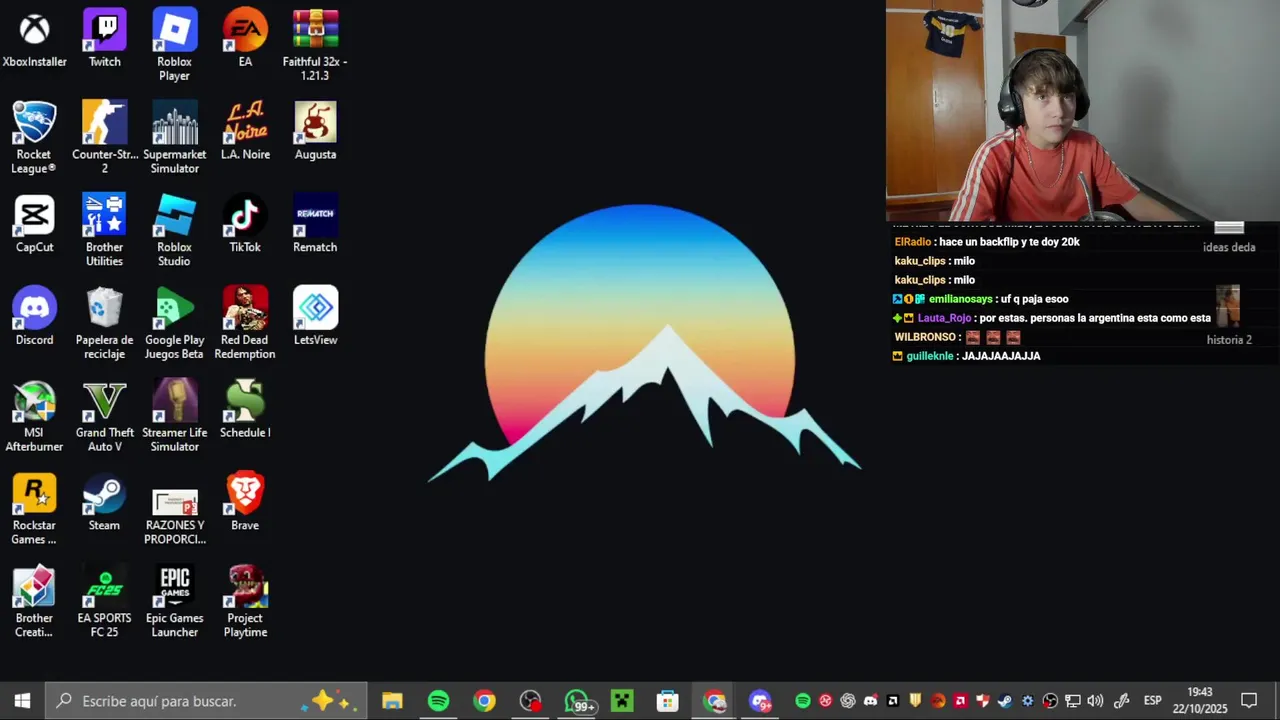Click the Spotify system tray icon
The height and width of the screenshot is (720, 1280).
[x=802, y=701]
